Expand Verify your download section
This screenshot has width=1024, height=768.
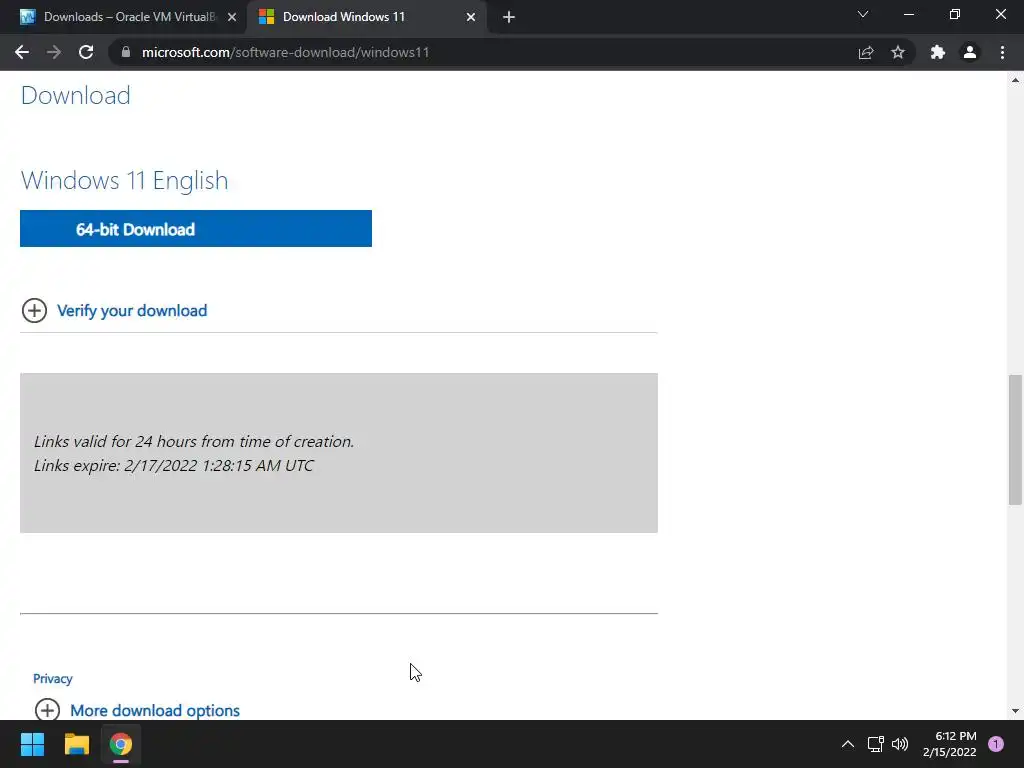click(34, 310)
